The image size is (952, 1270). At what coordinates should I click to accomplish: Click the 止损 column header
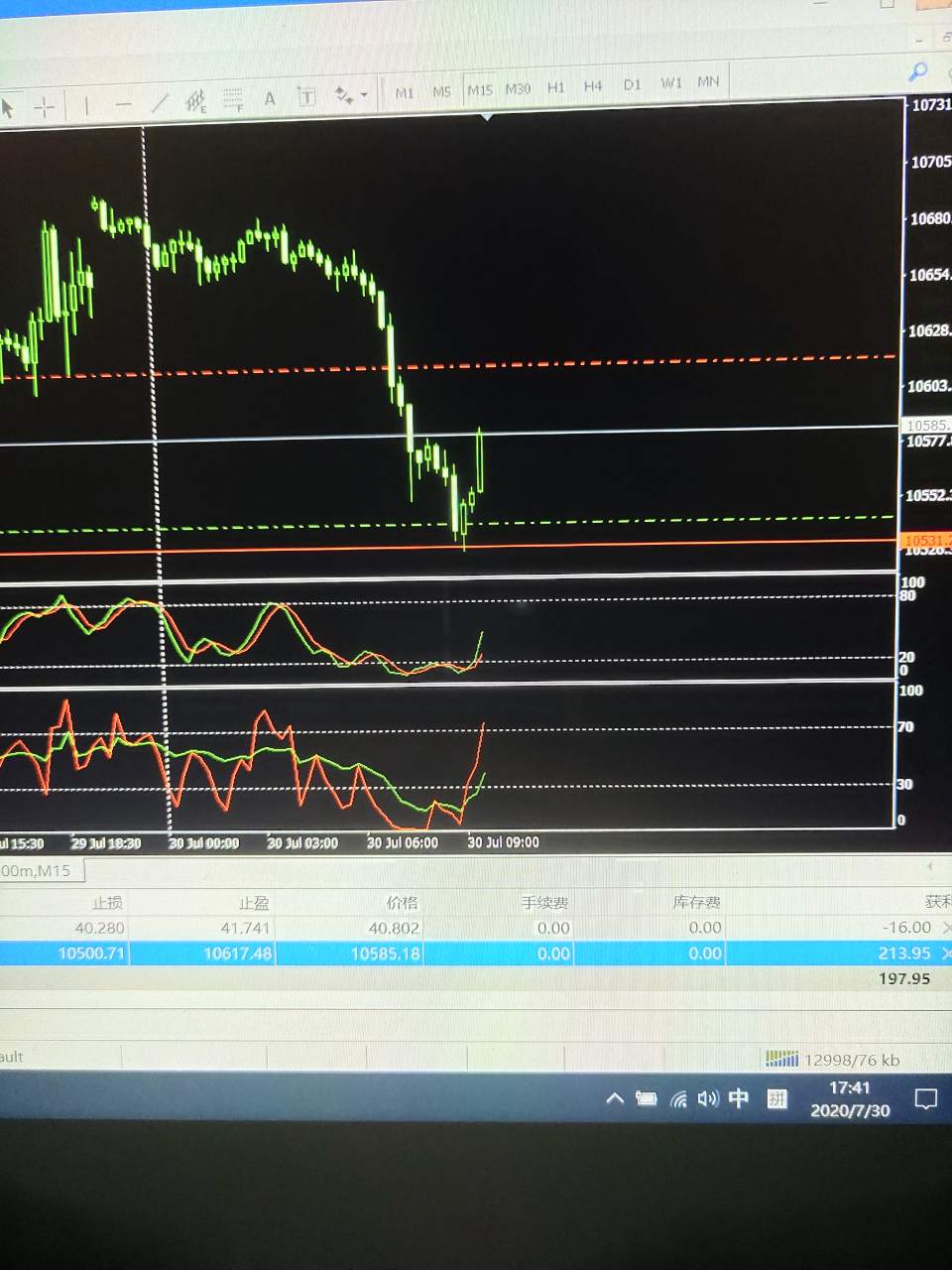(107, 903)
